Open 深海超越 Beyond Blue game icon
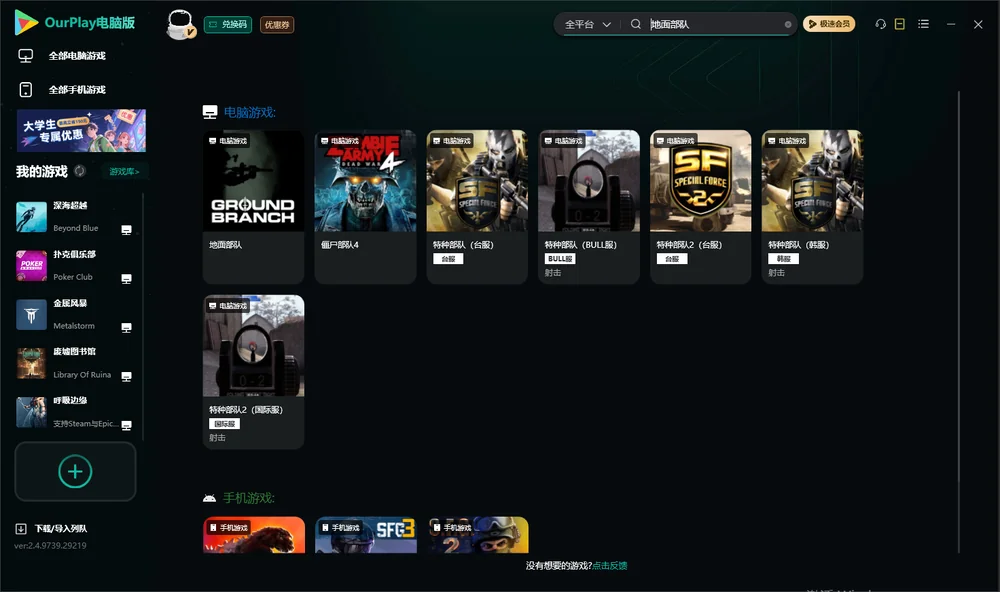 point(31,217)
